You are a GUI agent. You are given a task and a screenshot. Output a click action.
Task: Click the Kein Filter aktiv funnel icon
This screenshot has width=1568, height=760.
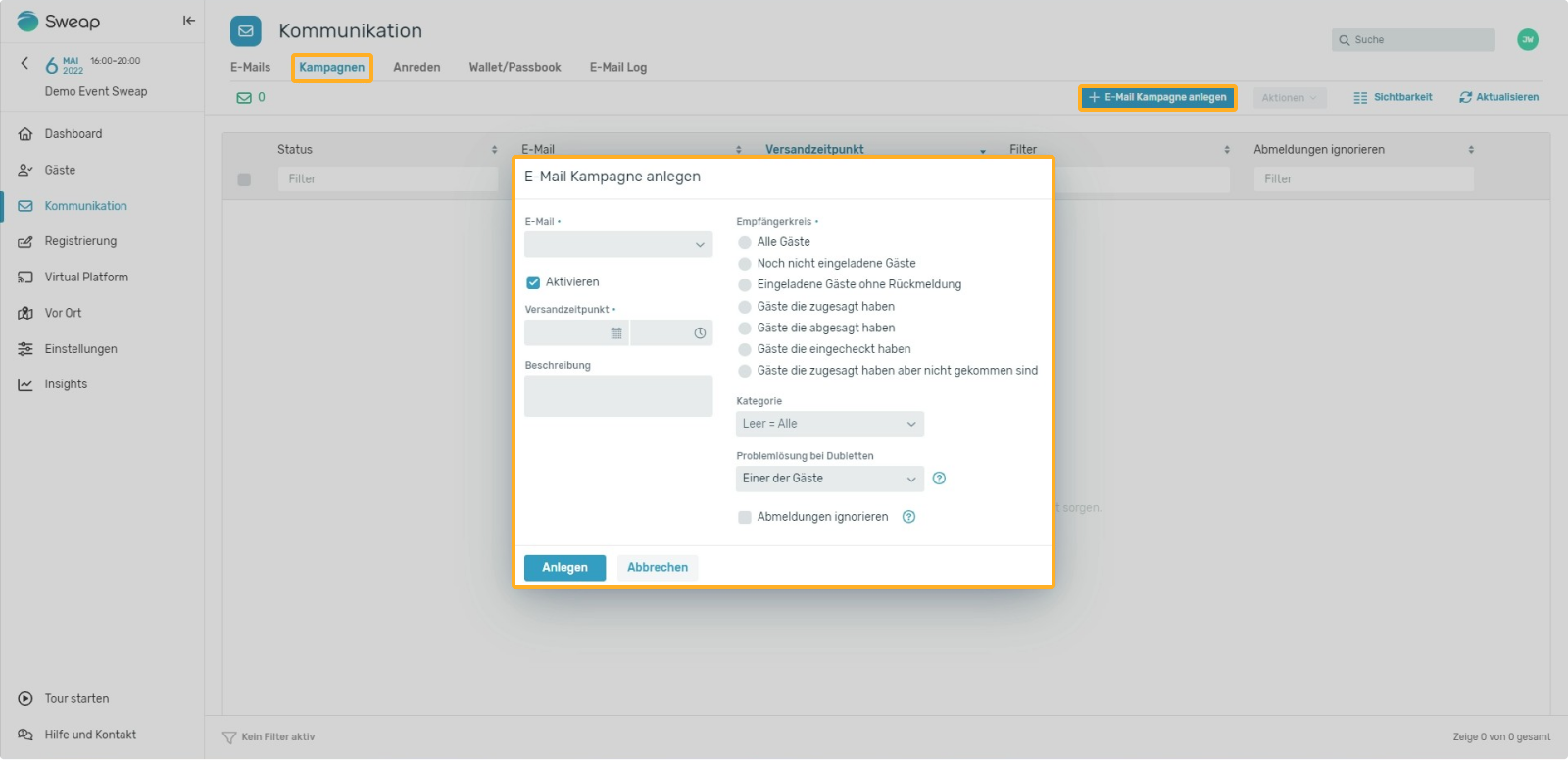[x=229, y=737]
